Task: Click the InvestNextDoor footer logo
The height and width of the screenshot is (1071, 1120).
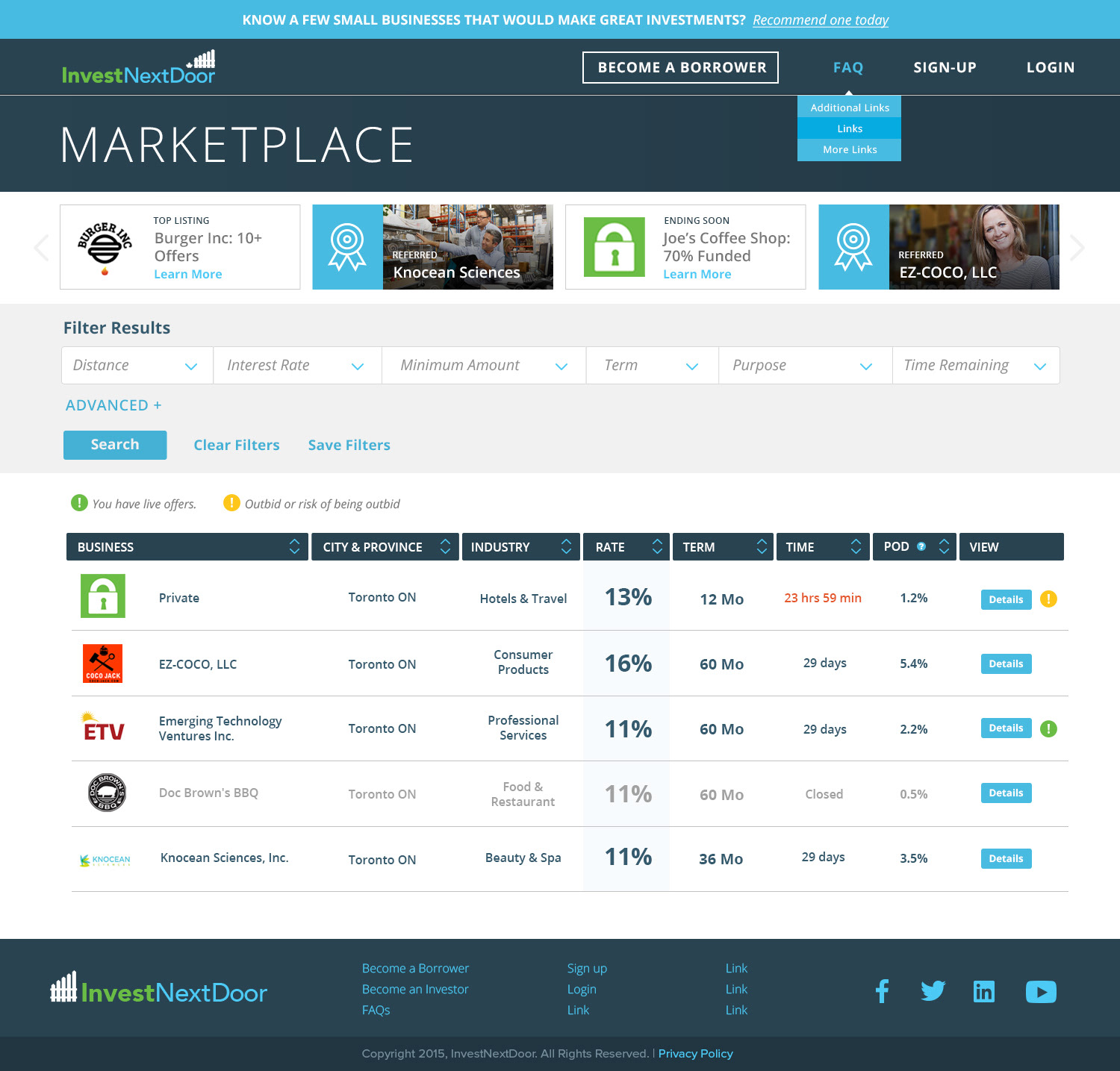Action: point(158,988)
